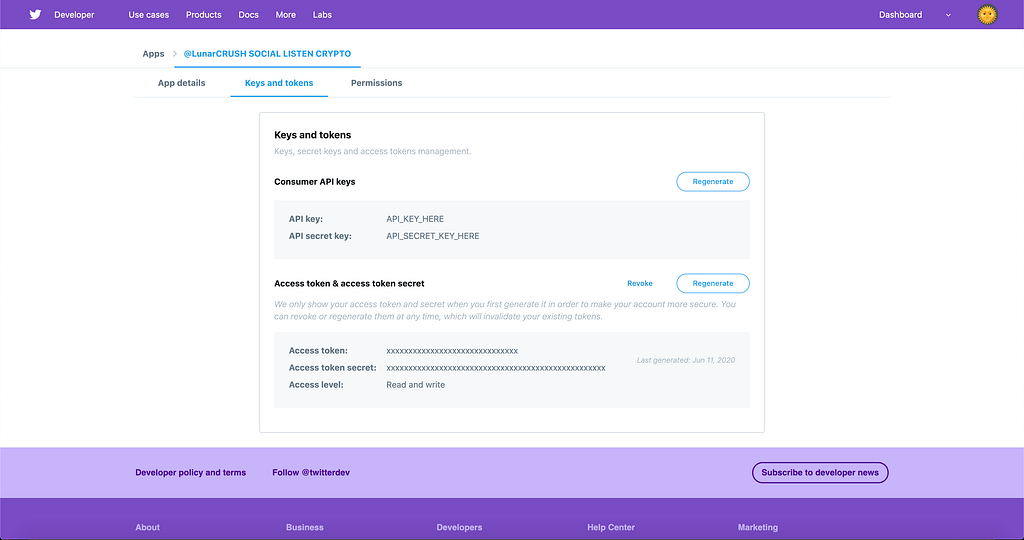Click the breadcrumb chevron after Apps
Screen dimensions: 1024x540
pos(174,54)
